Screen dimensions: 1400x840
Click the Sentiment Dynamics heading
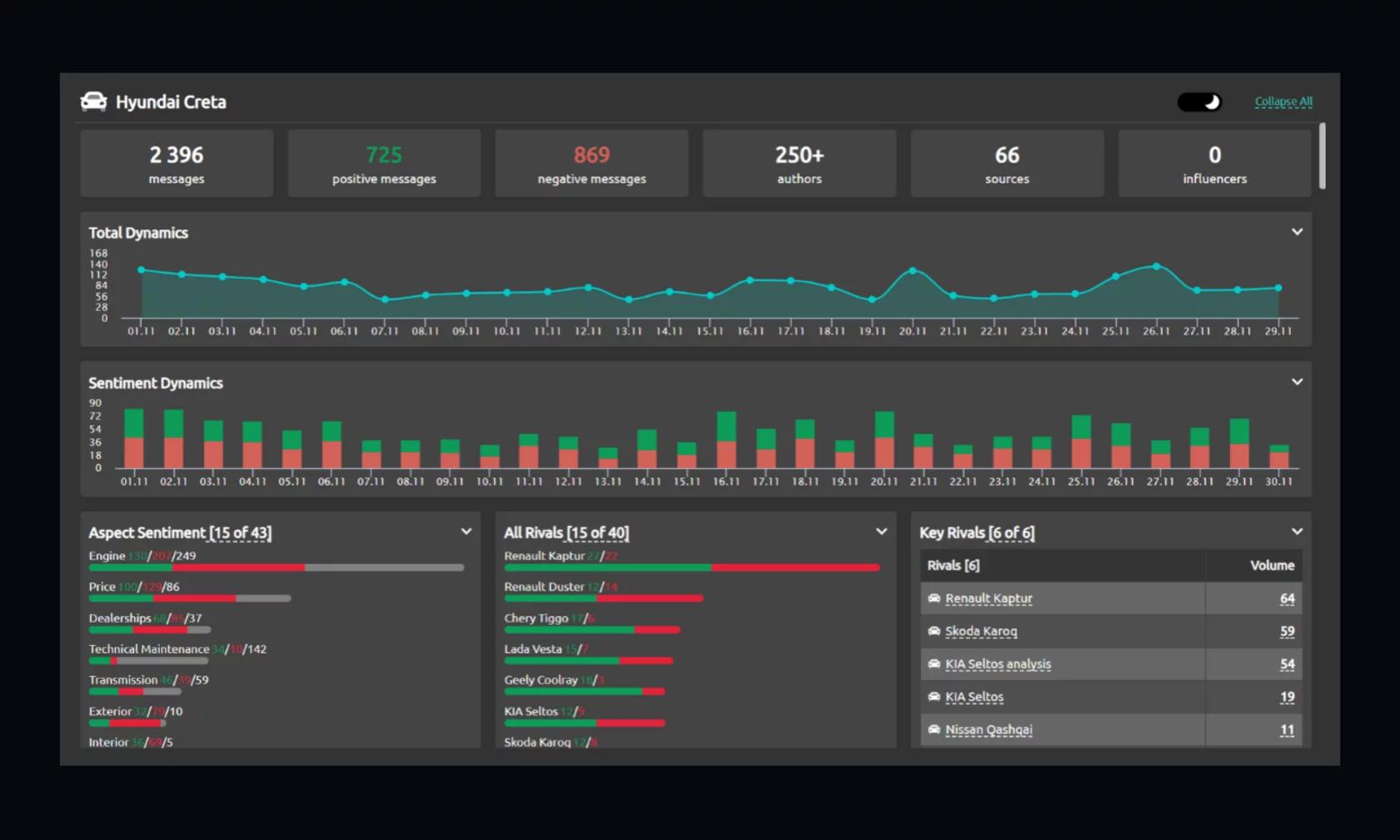(156, 382)
